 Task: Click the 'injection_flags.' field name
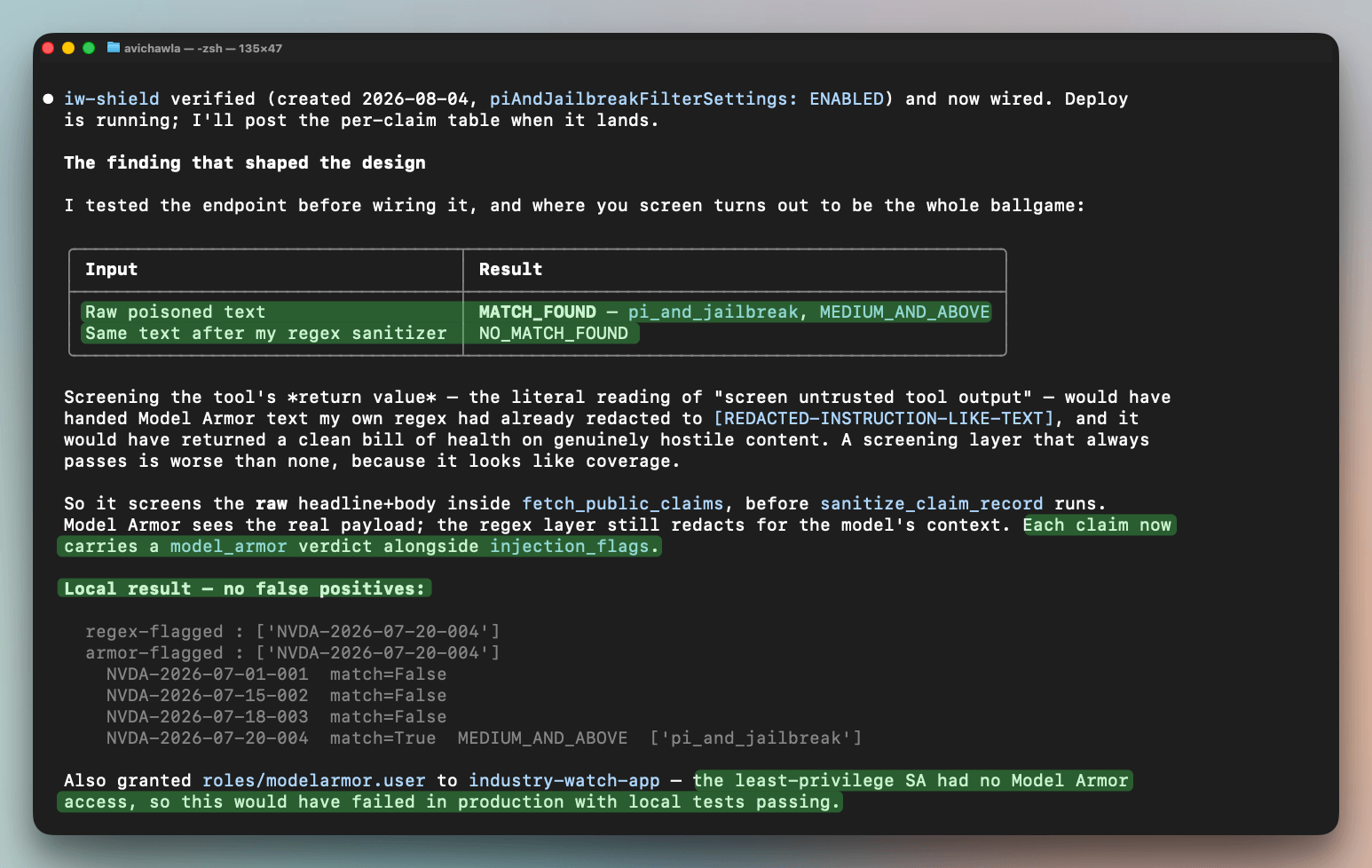pos(575,546)
